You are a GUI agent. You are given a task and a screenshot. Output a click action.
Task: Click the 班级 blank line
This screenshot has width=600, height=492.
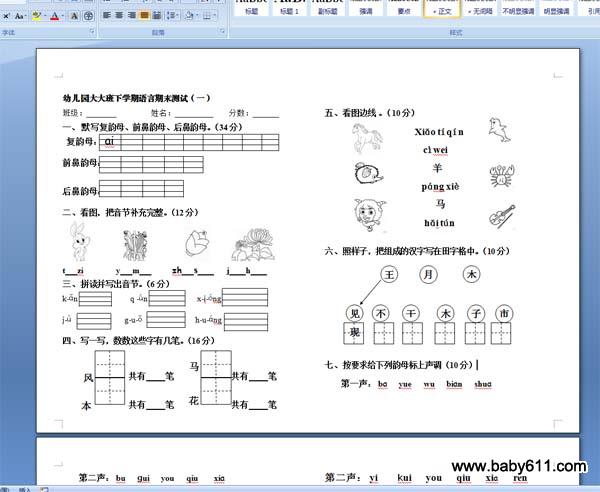[101, 114]
